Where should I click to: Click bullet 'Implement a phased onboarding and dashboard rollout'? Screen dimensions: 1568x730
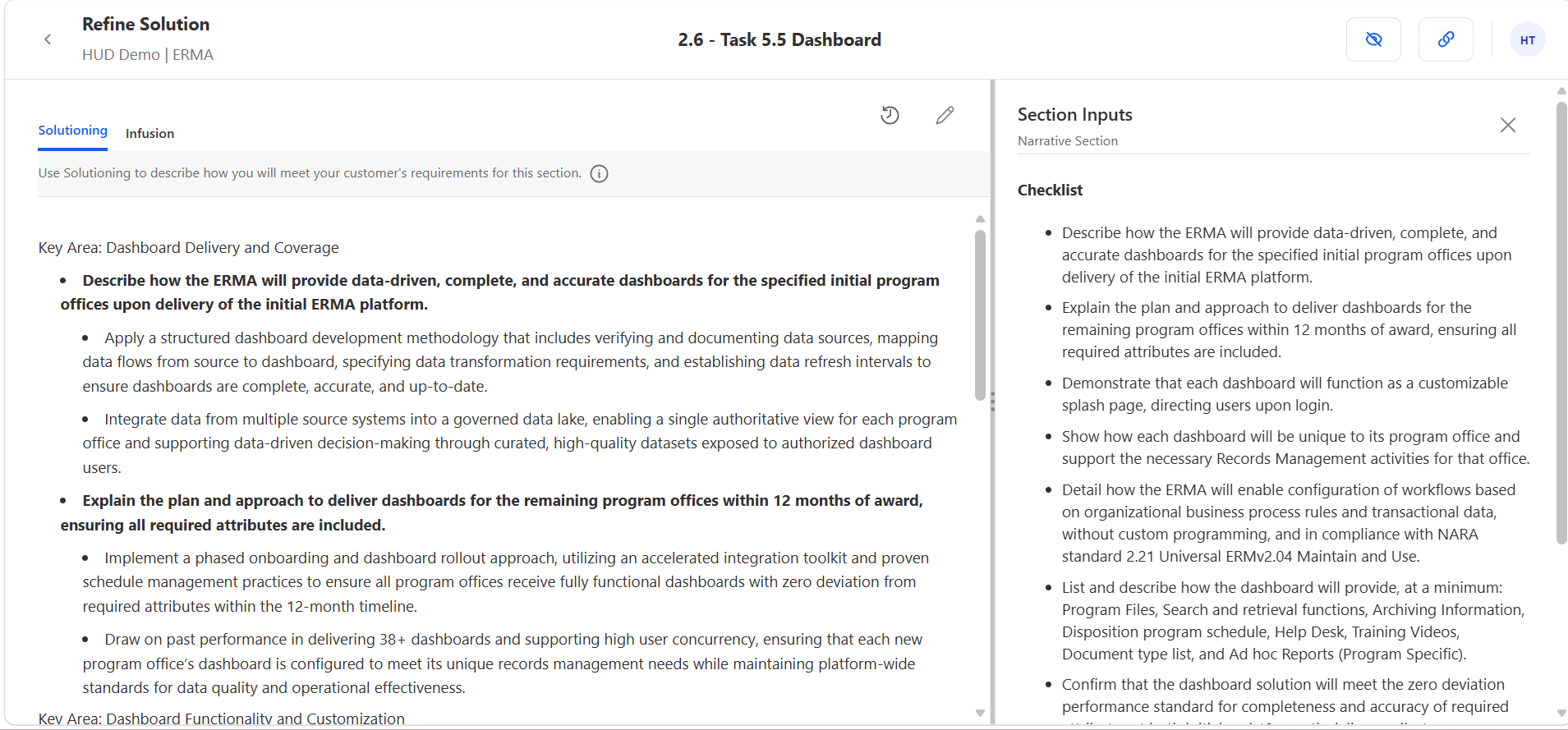click(505, 582)
